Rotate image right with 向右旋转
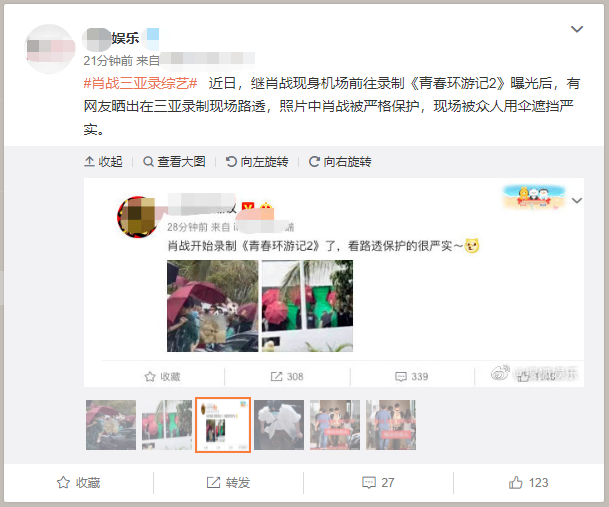This screenshot has height=507, width=609. [340, 162]
